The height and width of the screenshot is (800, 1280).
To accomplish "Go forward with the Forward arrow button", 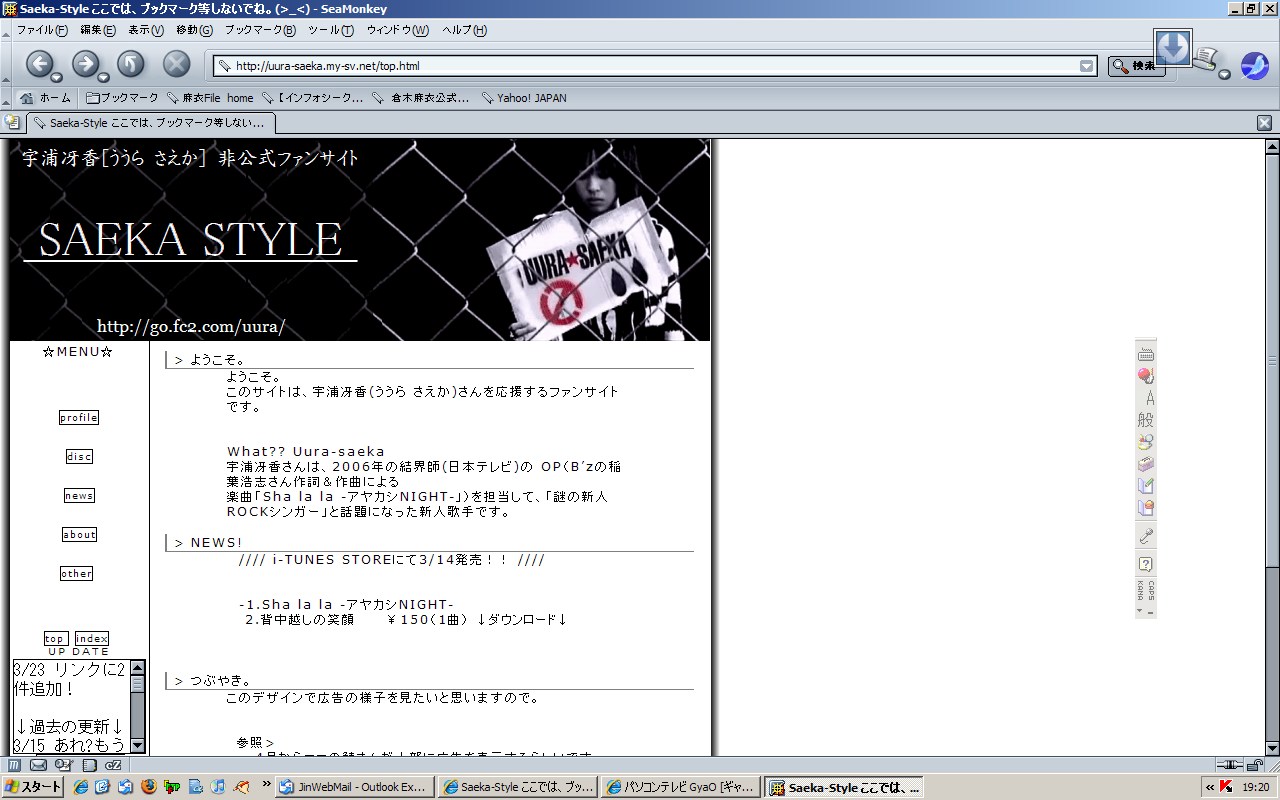I will pos(85,64).
